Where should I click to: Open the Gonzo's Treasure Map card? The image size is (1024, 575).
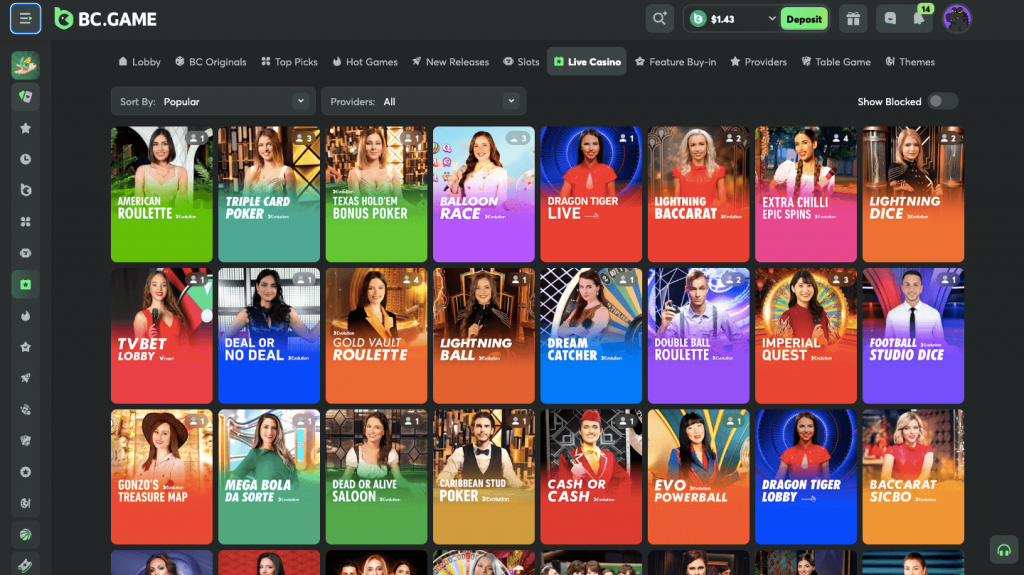pyautogui.click(x=162, y=477)
